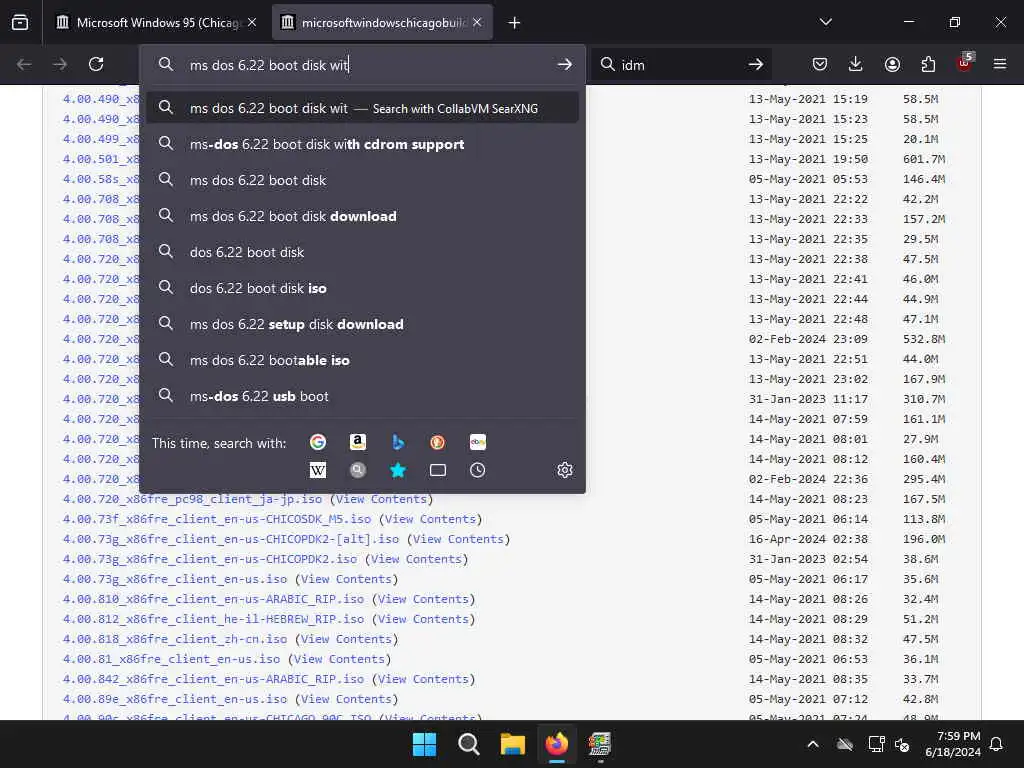Open 4.00.81_x86fre_client_en-us.iso link

(x=171, y=659)
